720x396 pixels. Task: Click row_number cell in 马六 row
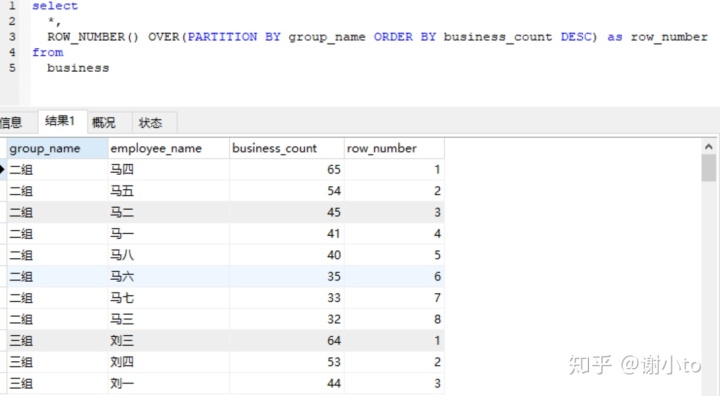394,276
